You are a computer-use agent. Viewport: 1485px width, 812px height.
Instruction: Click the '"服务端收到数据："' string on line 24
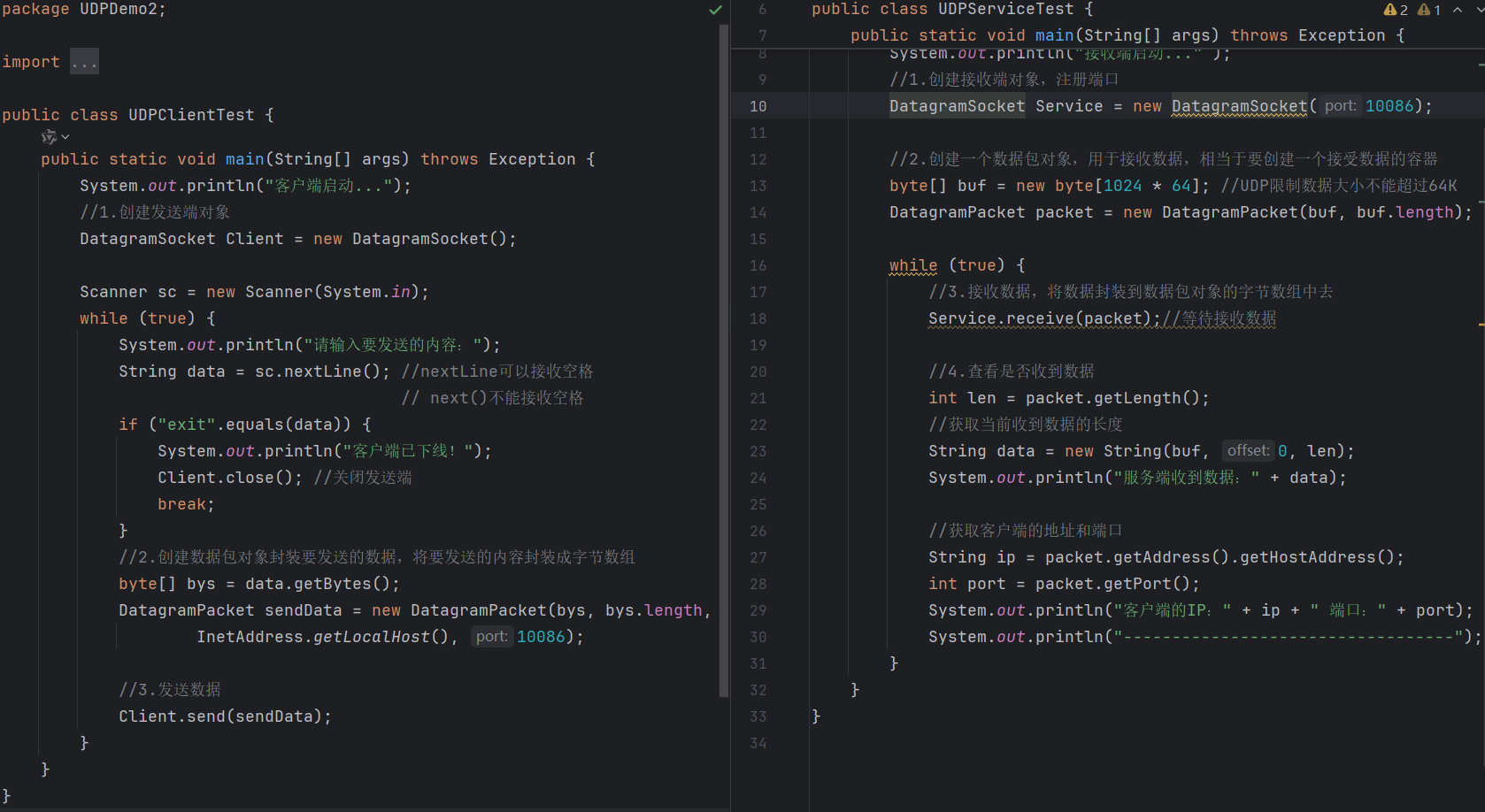point(1186,478)
